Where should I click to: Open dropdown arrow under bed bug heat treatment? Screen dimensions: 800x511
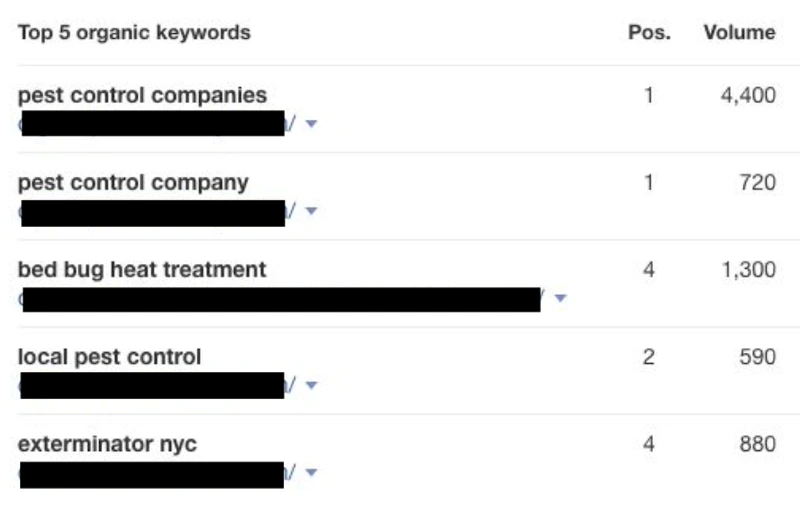pyautogui.click(x=560, y=298)
